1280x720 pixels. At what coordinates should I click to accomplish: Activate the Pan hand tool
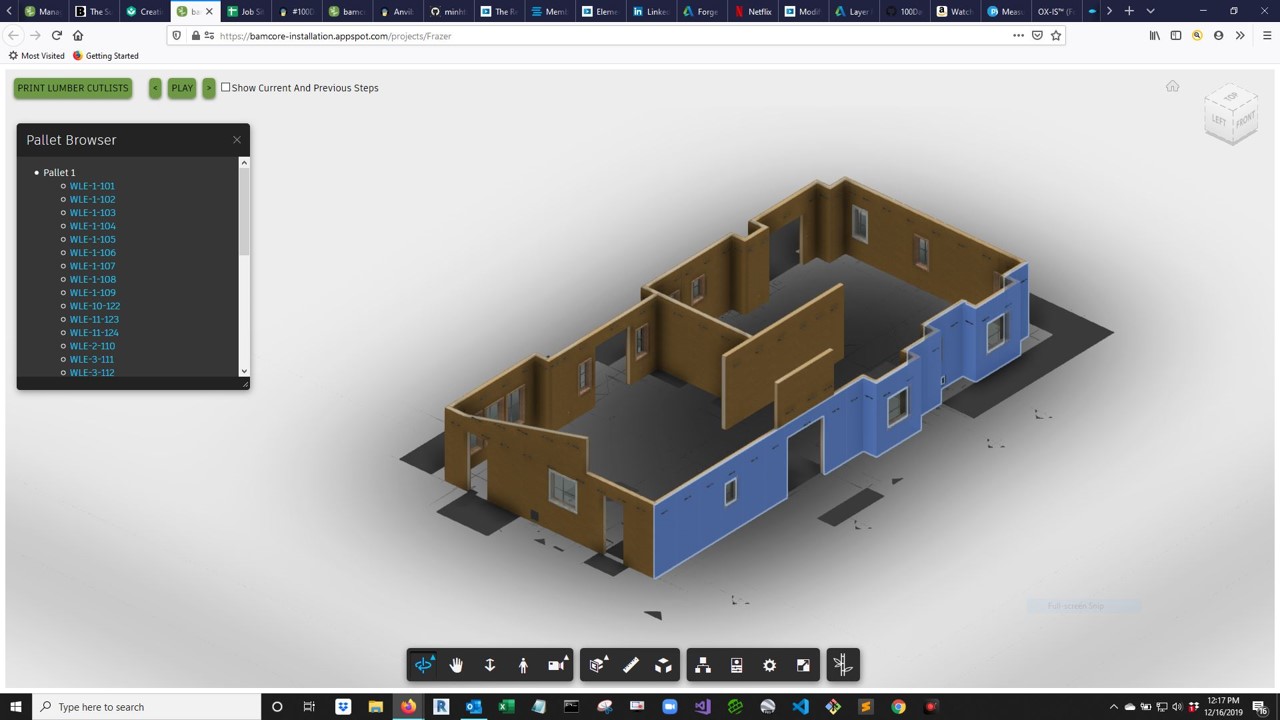pyautogui.click(x=457, y=665)
